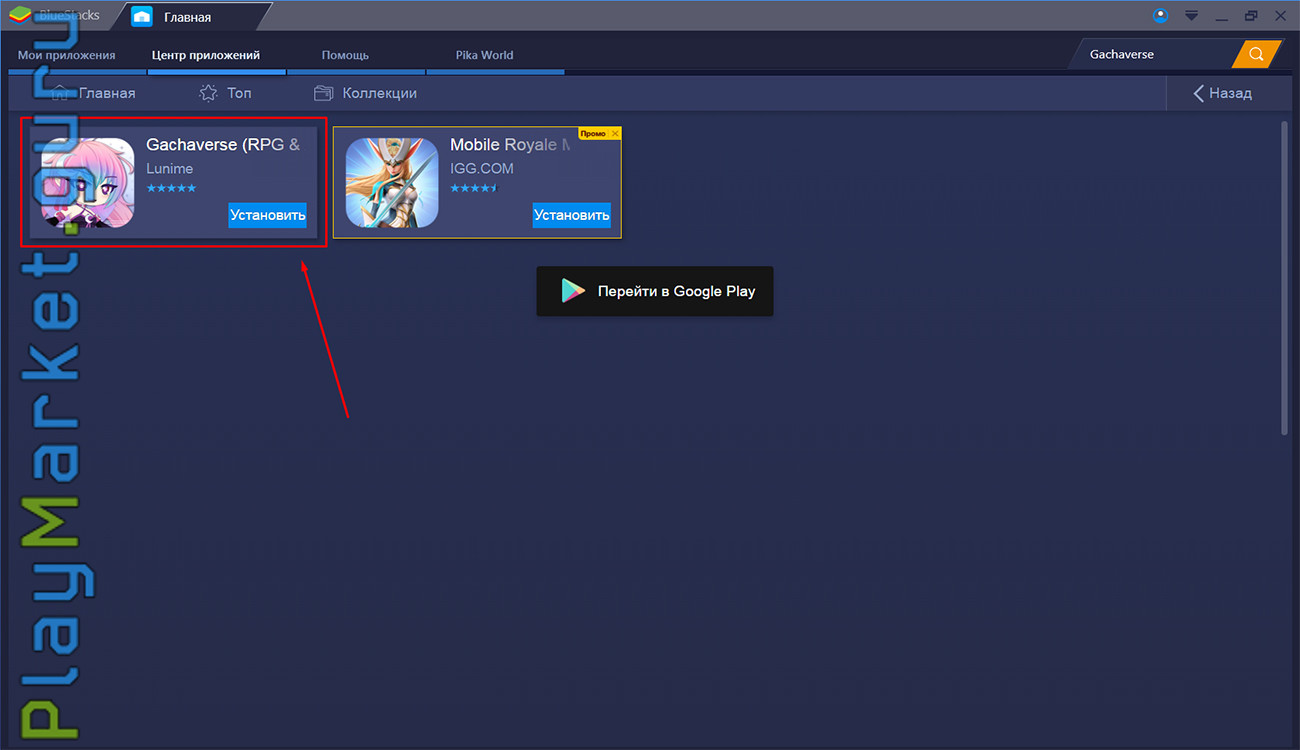Open Перейти в Google Play button
Image resolution: width=1300 pixels, height=750 pixels.
pyautogui.click(x=655, y=291)
